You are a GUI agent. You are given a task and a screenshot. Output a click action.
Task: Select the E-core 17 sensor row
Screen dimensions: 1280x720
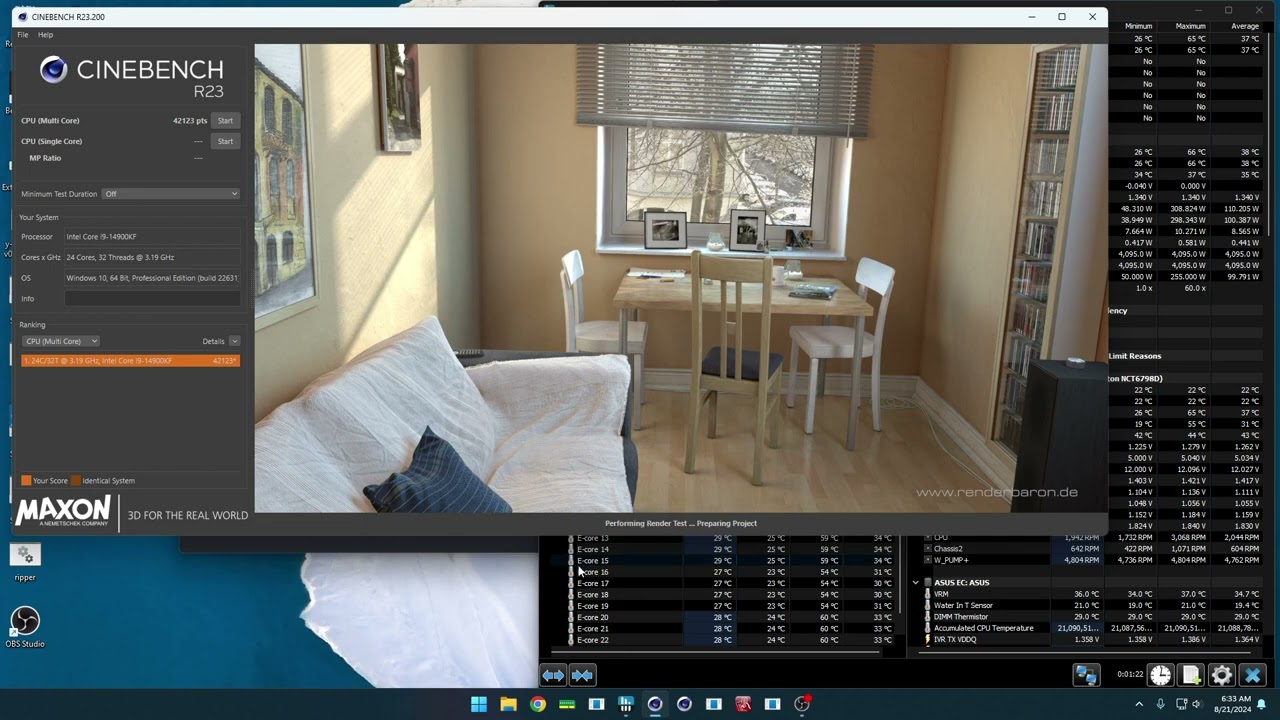point(730,583)
